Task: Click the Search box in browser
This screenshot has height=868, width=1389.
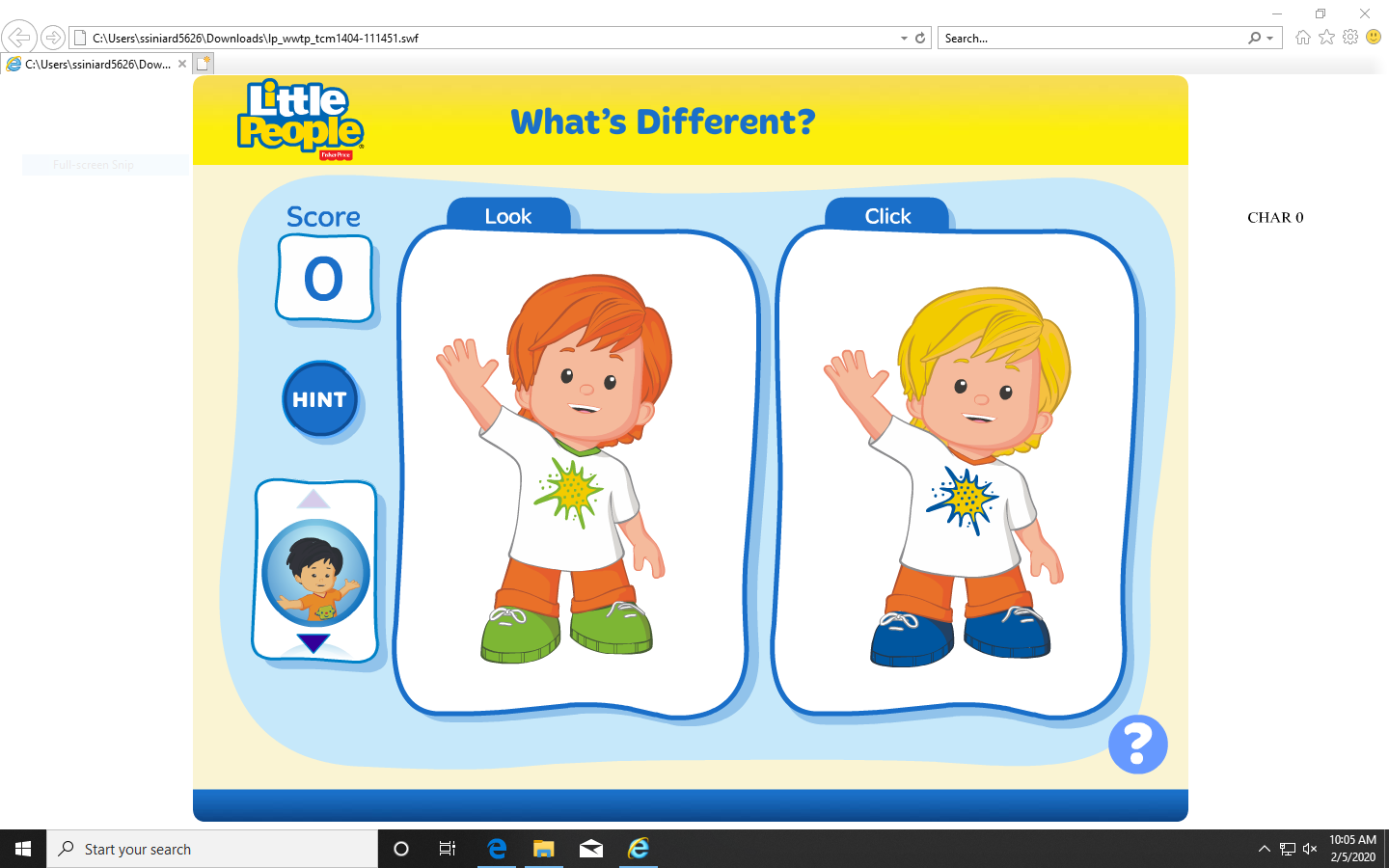Action: pyautogui.click(x=1090, y=39)
